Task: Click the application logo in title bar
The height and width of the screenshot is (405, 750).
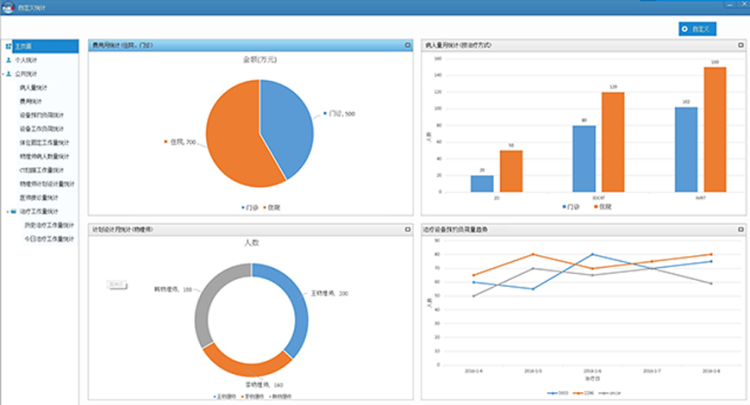Action: click(8, 7)
